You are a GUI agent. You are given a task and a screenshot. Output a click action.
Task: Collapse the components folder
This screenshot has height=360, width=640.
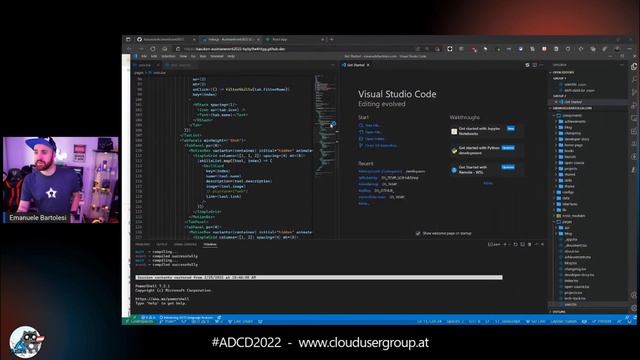click(571, 116)
